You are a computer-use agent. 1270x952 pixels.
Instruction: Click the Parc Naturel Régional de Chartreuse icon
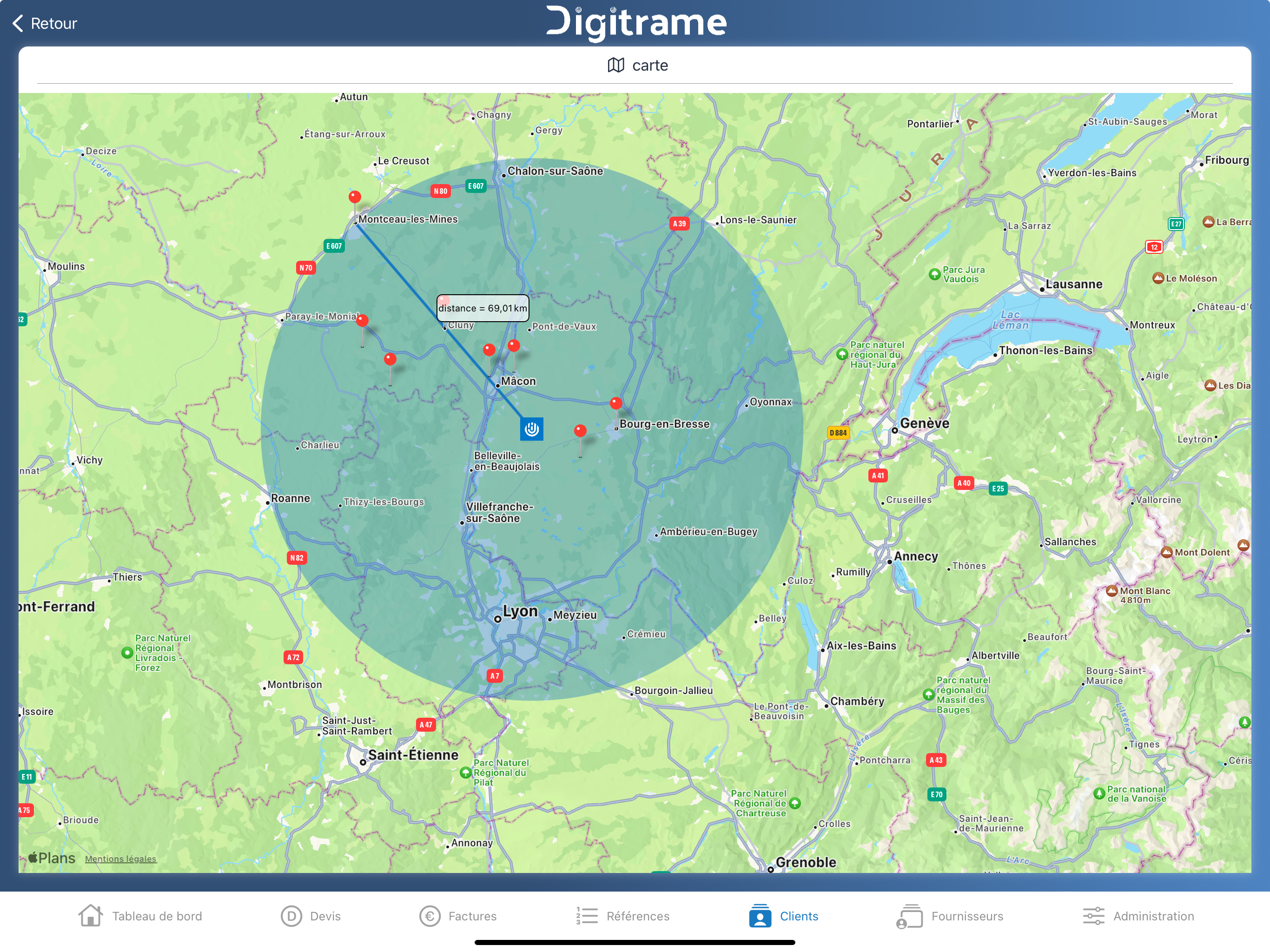point(795,803)
